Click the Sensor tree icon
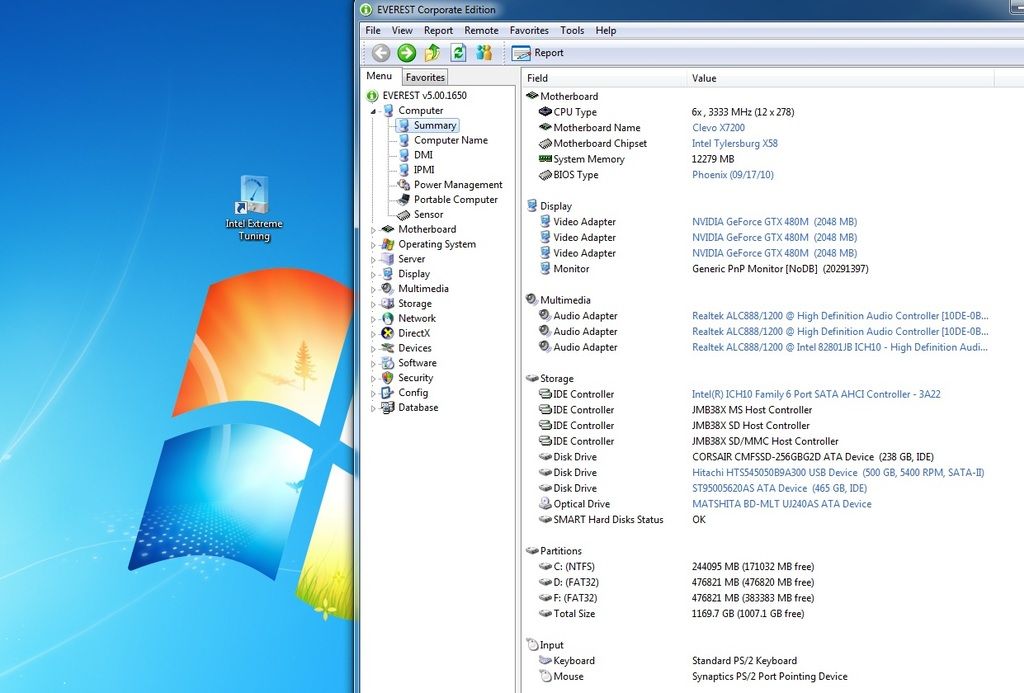 (404, 214)
